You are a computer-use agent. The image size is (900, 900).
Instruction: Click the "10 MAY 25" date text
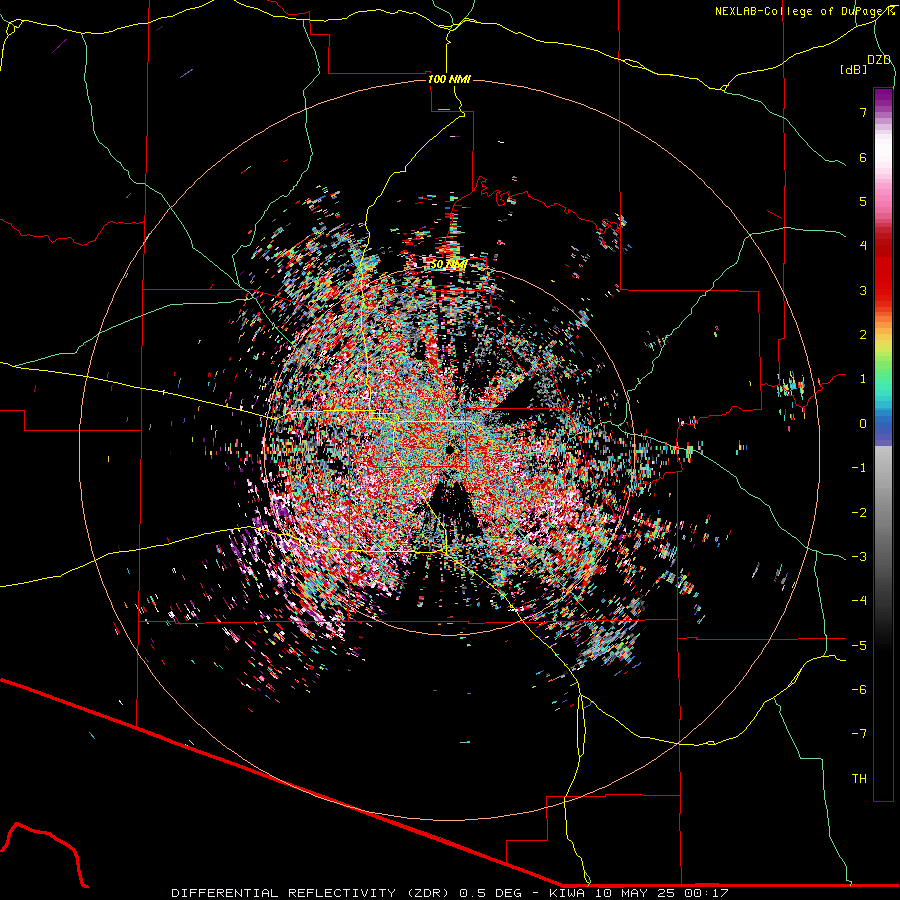(634, 893)
